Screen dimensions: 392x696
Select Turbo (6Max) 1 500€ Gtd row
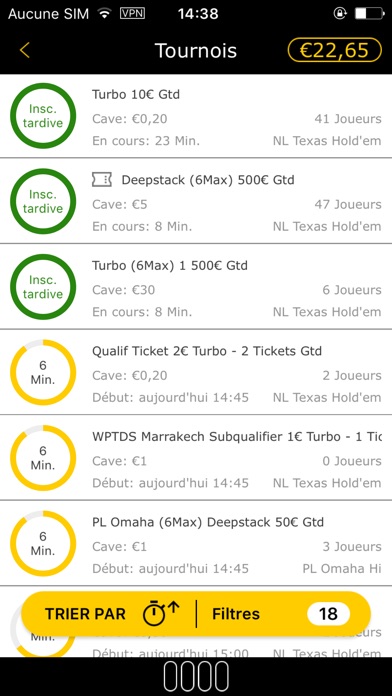coord(196,287)
